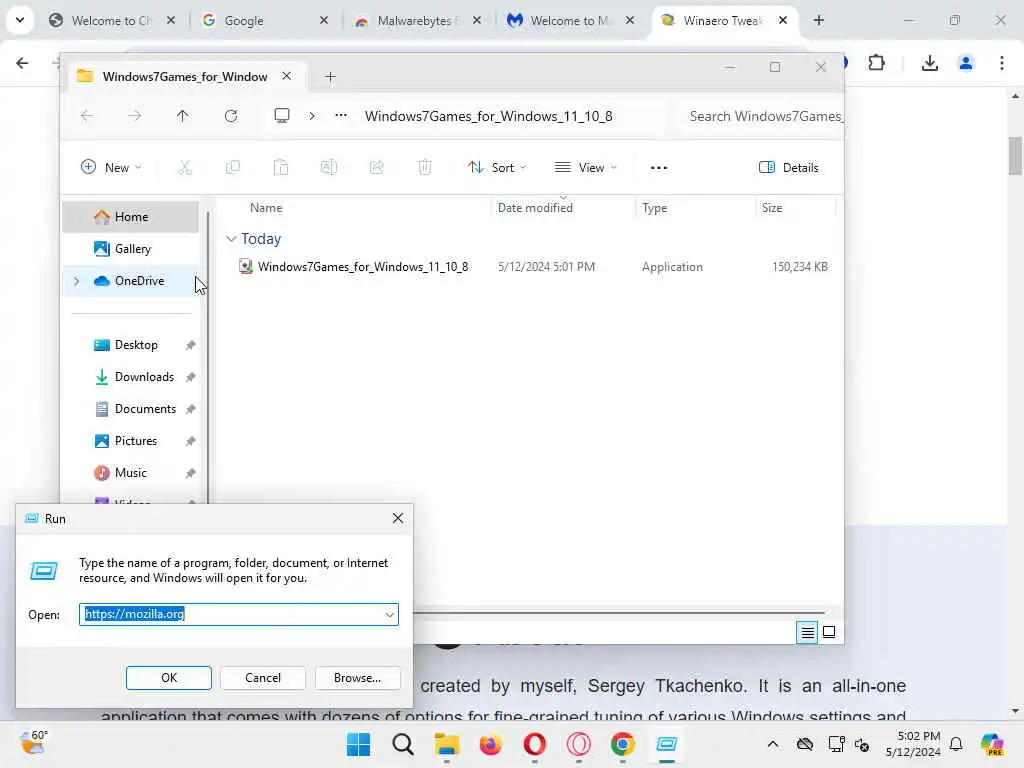The height and width of the screenshot is (768, 1024).
Task: Open Chrome extensions puzzle icon
Action: click(x=876, y=63)
